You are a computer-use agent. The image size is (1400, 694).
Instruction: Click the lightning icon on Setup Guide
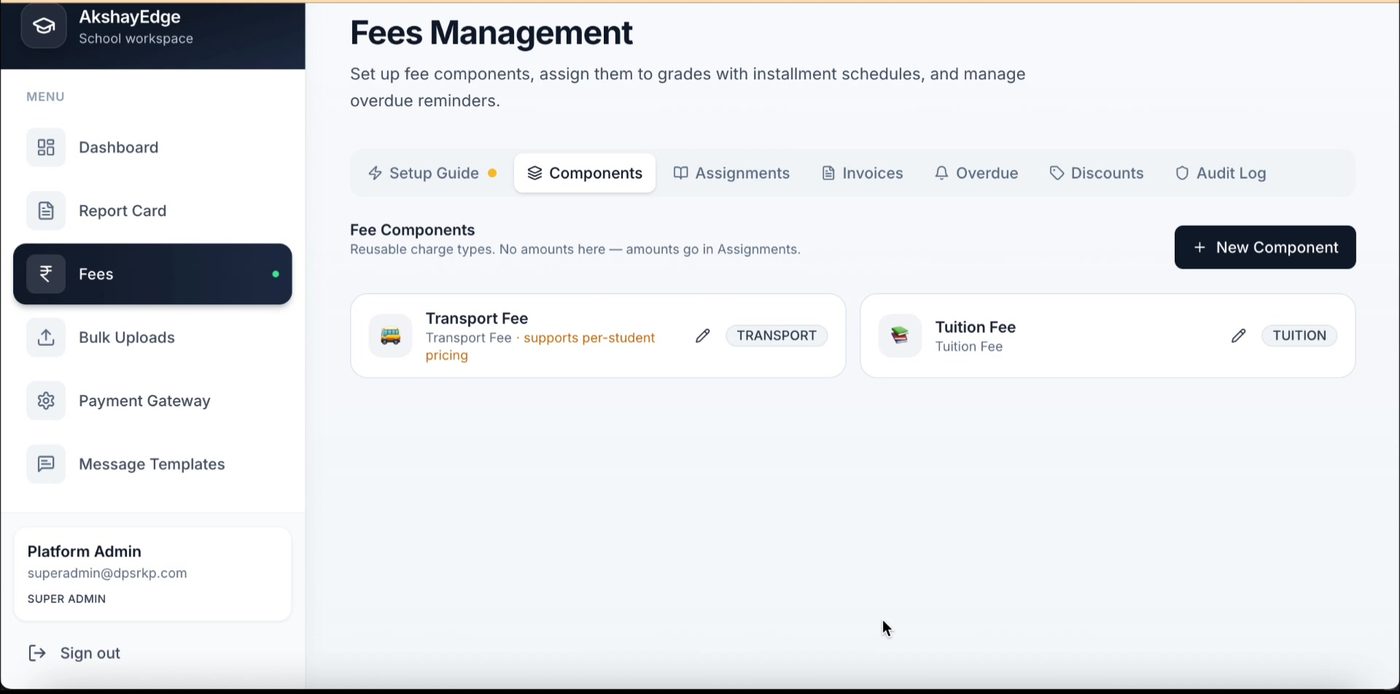(375, 173)
